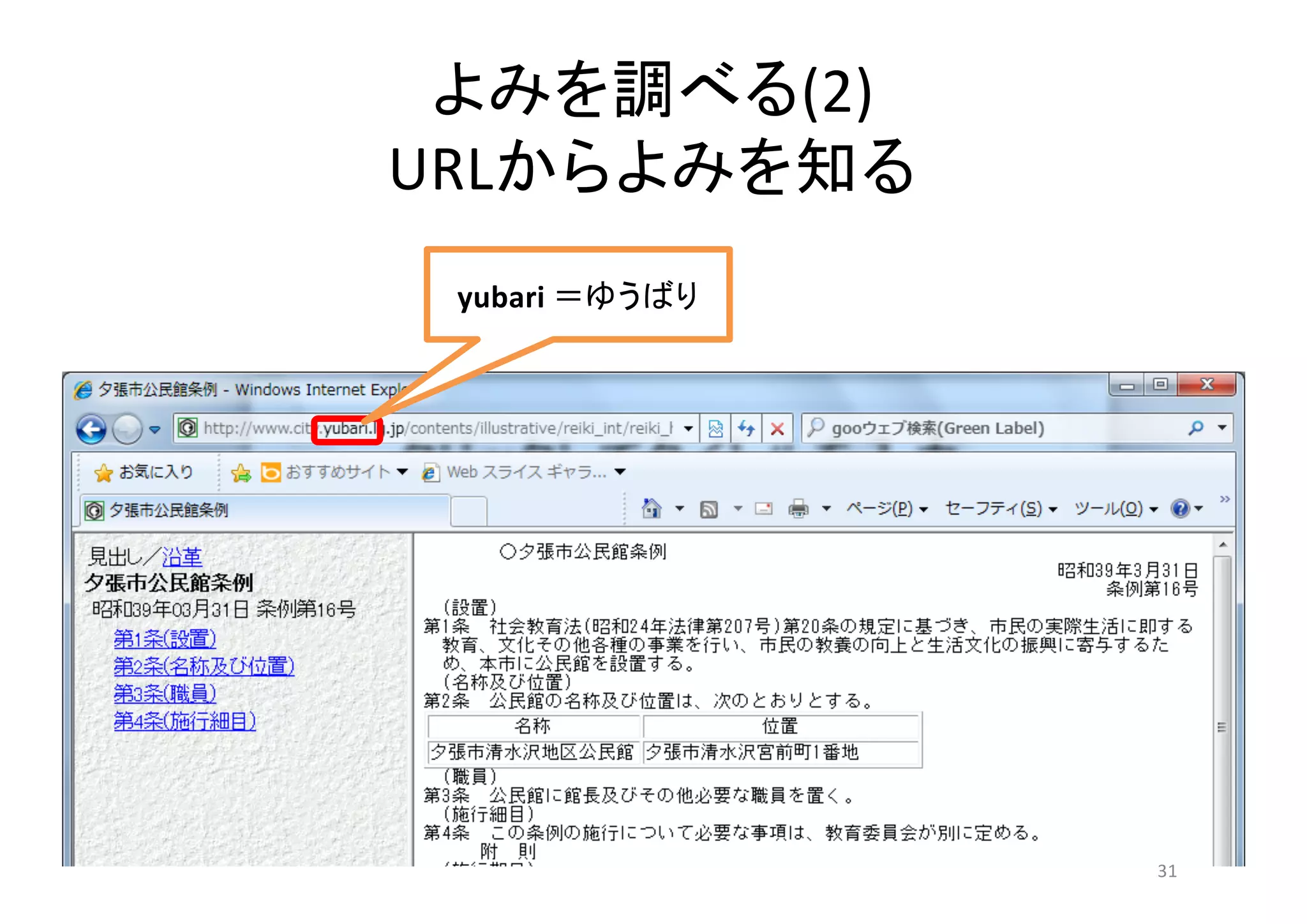Open the 第1条(設置) link
The width and height of the screenshot is (1307, 924).
[x=165, y=639]
